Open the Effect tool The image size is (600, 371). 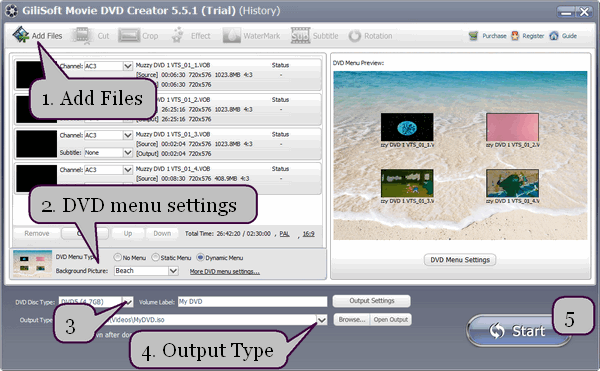click(191, 36)
